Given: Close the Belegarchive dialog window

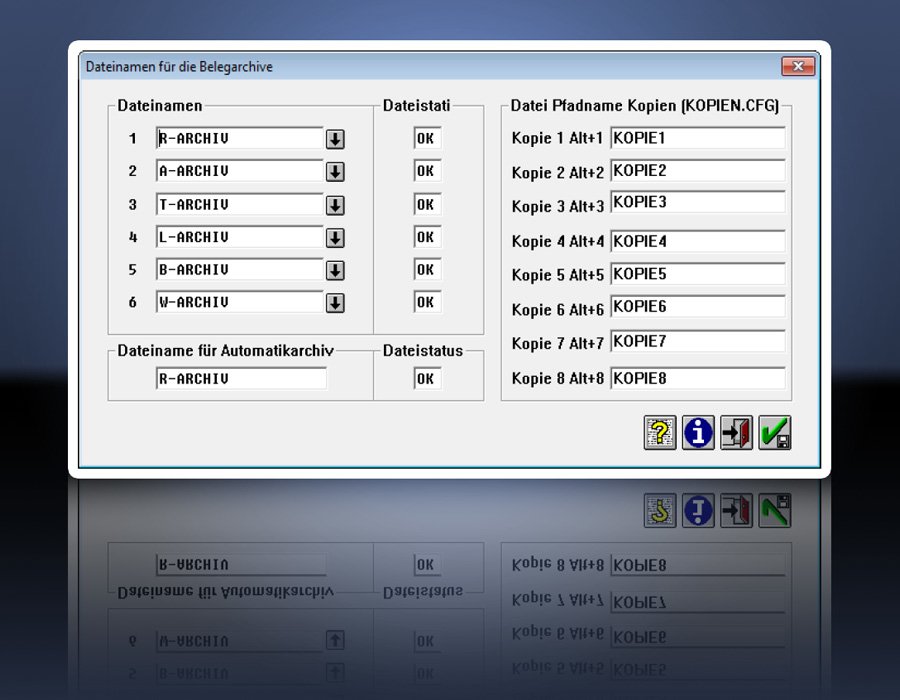Looking at the screenshot, I should tap(798, 67).
